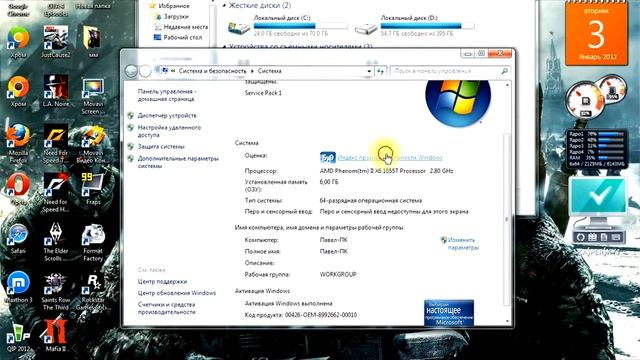Image resolution: width=640 pixels, height=360 pixels.
Task: Click AMD Phenom II X6 1055T processor text
Action: (x=386, y=171)
